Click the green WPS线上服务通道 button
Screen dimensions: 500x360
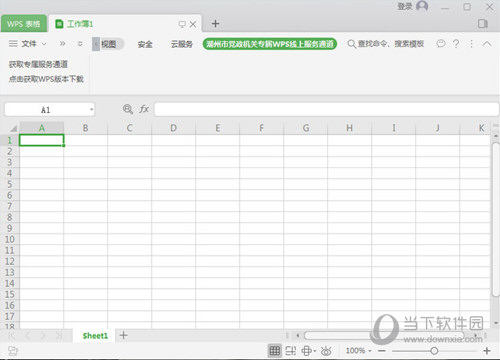[x=270, y=44]
